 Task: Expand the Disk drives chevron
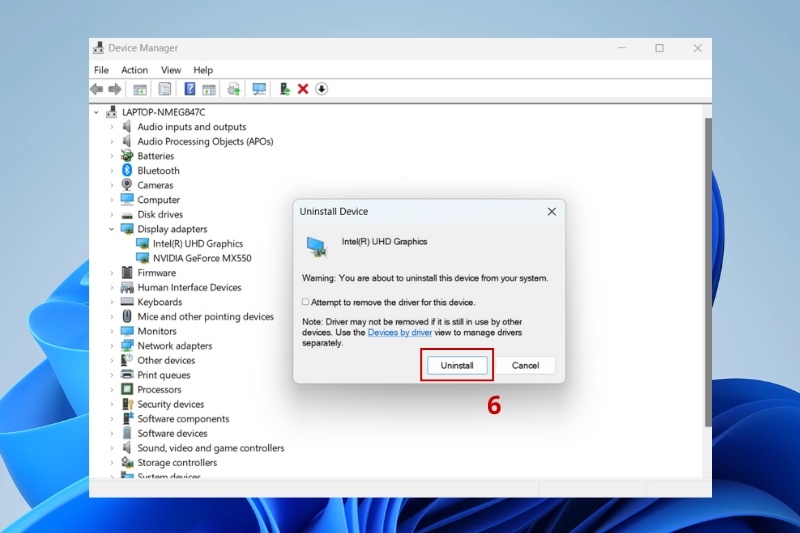(112, 214)
